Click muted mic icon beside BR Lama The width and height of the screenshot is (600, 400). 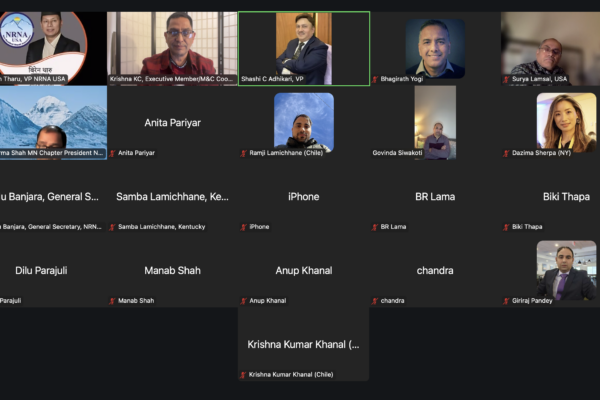[375, 227]
